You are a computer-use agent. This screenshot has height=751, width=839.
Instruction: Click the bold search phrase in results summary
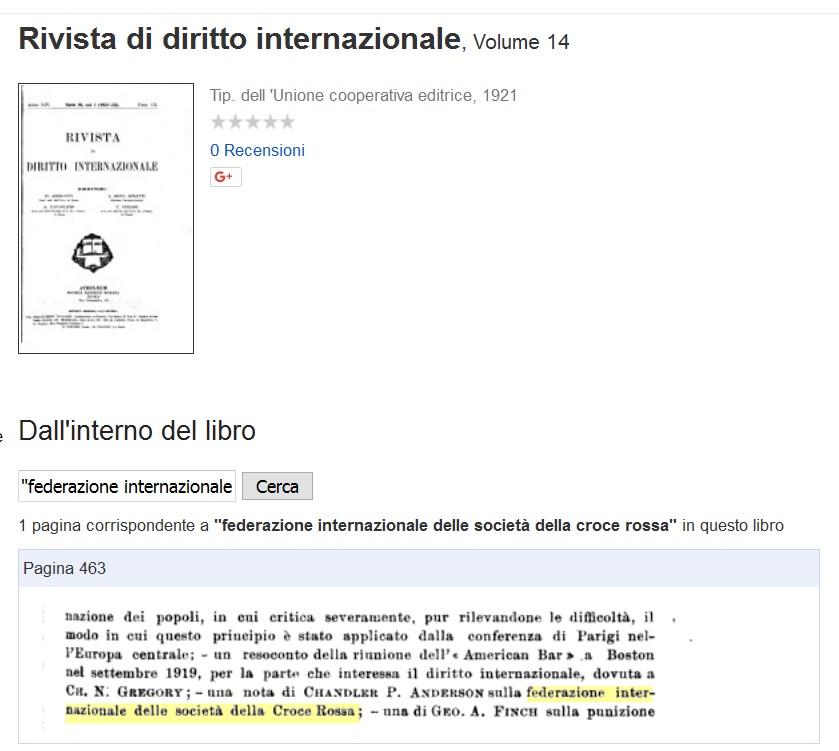coord(445,525)
